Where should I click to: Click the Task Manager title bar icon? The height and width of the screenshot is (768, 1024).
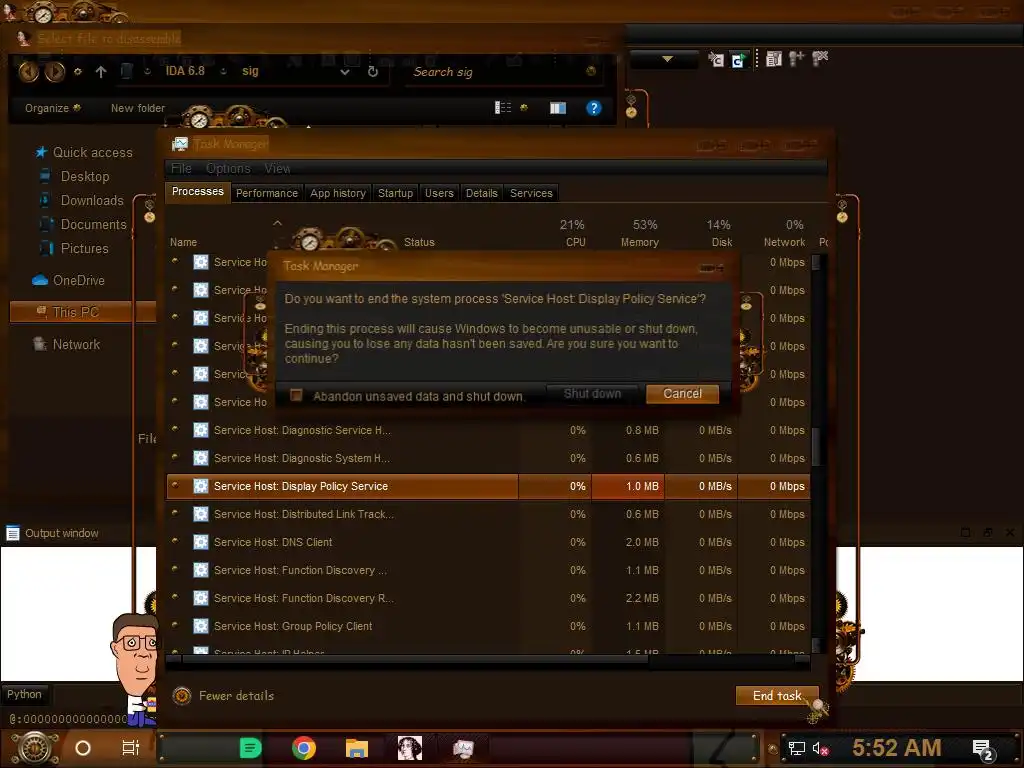click(180, 144)
